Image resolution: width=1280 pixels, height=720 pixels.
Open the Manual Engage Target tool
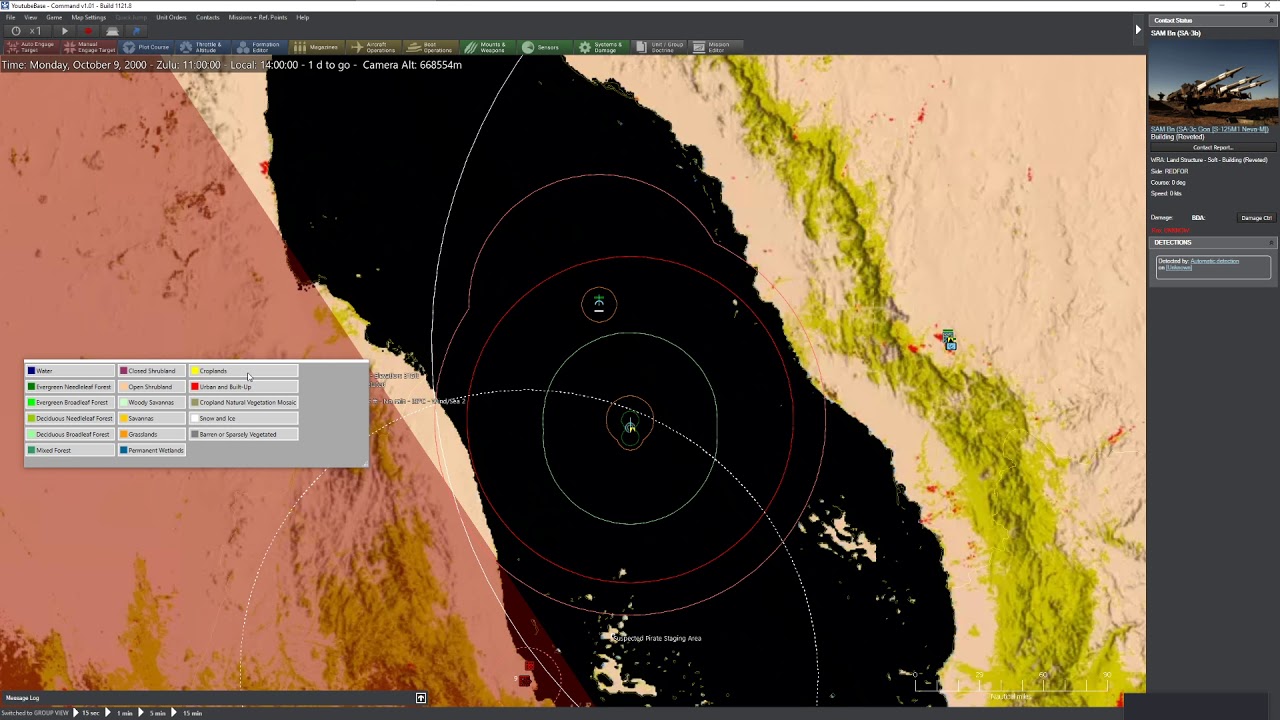90,47
